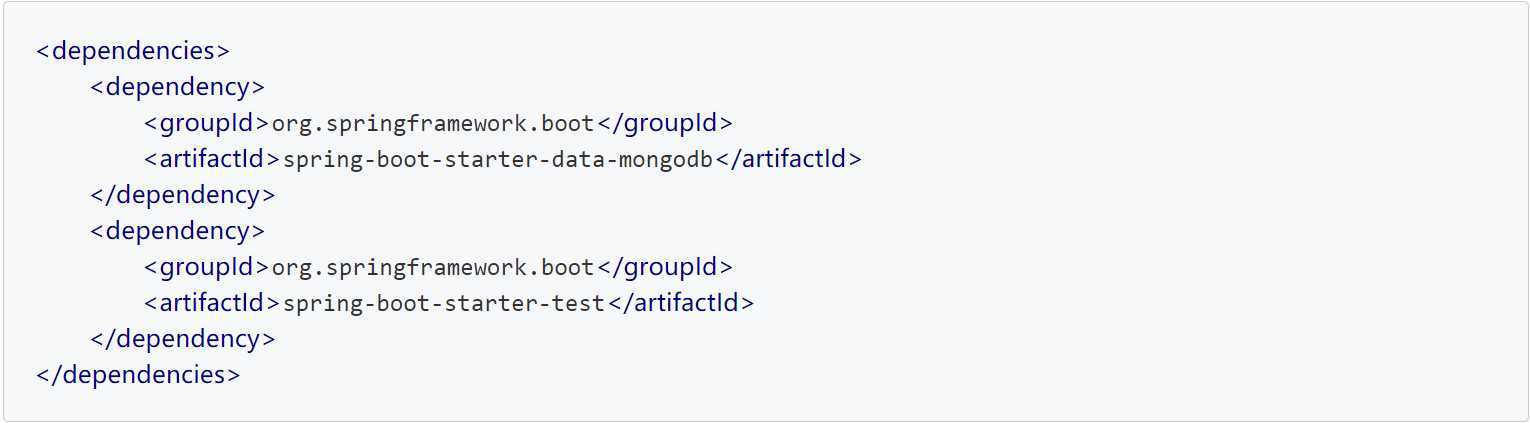
Task: Click the first opening dependency tag
Action: (x=177, y=87)
